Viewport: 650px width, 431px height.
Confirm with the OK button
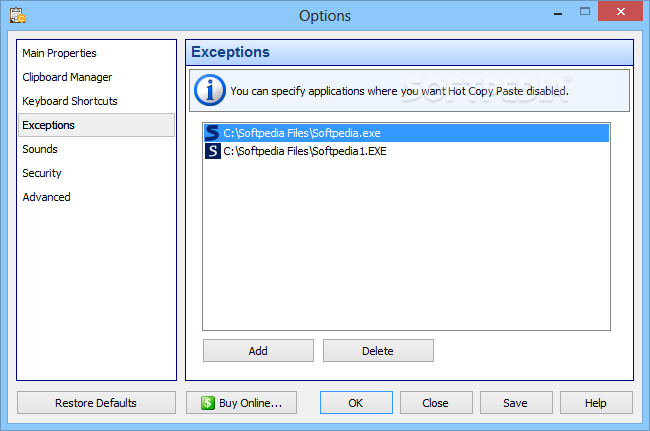click(356, 403)
